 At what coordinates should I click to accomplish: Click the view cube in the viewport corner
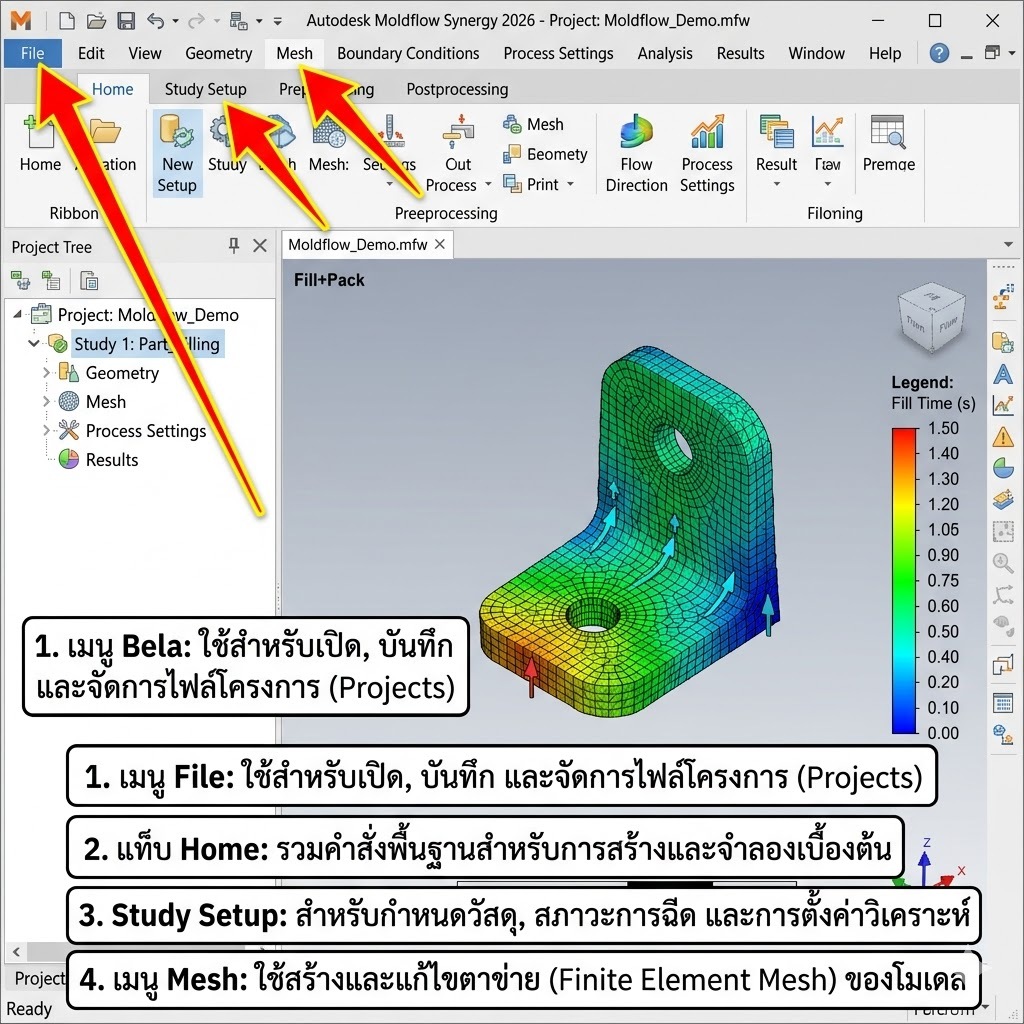tap(932, 318)
